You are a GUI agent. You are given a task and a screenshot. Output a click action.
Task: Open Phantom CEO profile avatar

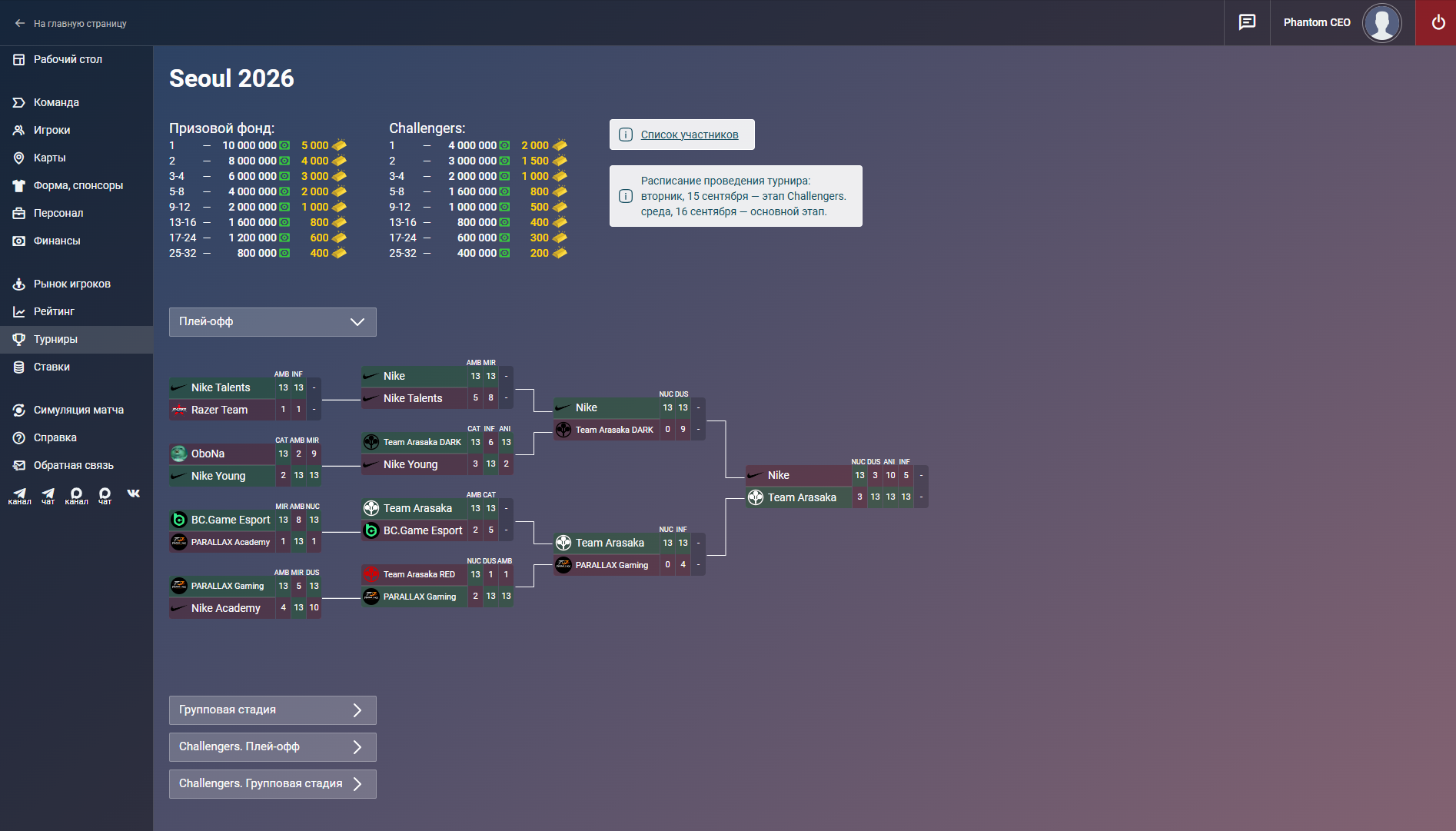[1381, 23]
